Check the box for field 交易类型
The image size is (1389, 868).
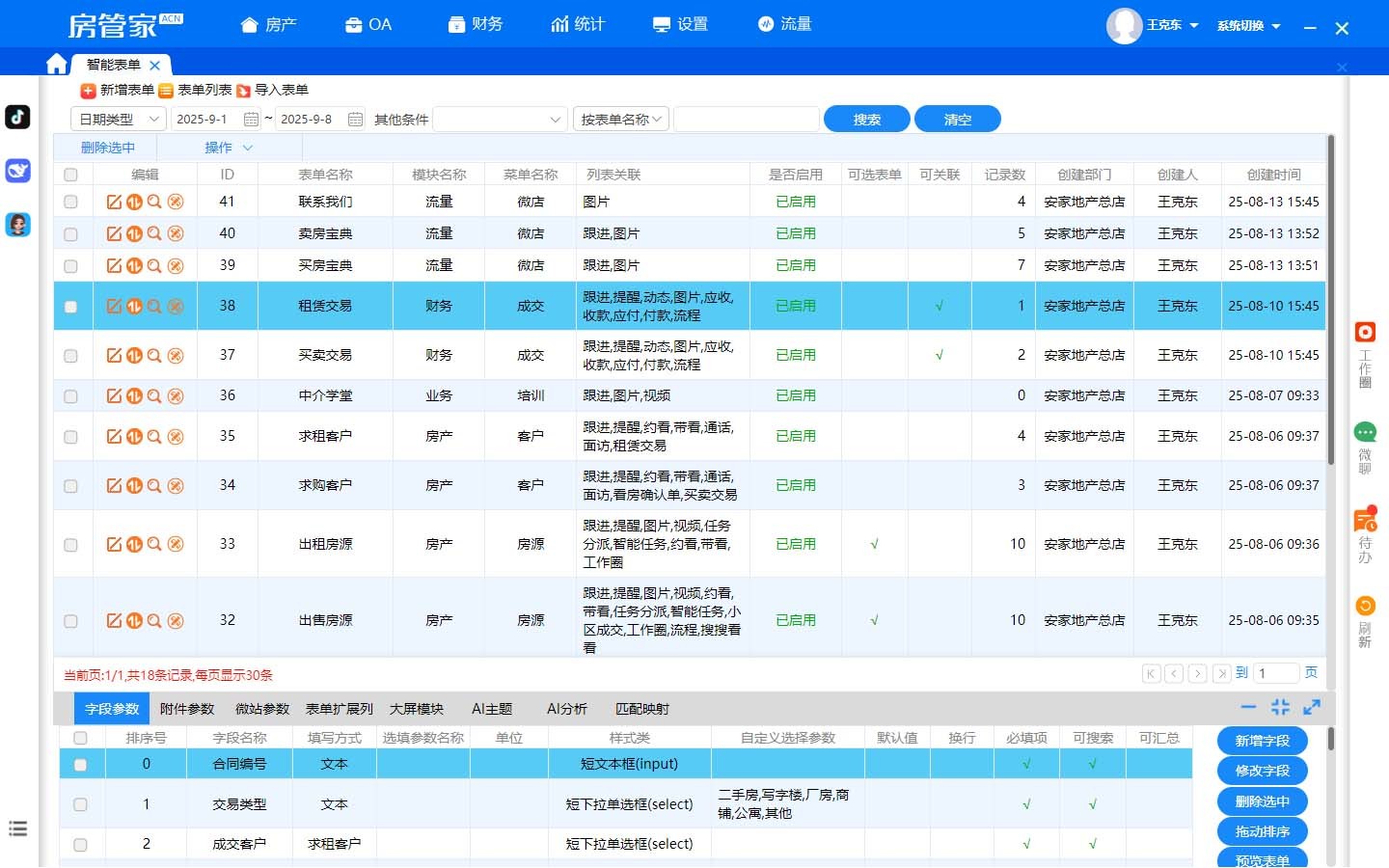pos(80,804)
